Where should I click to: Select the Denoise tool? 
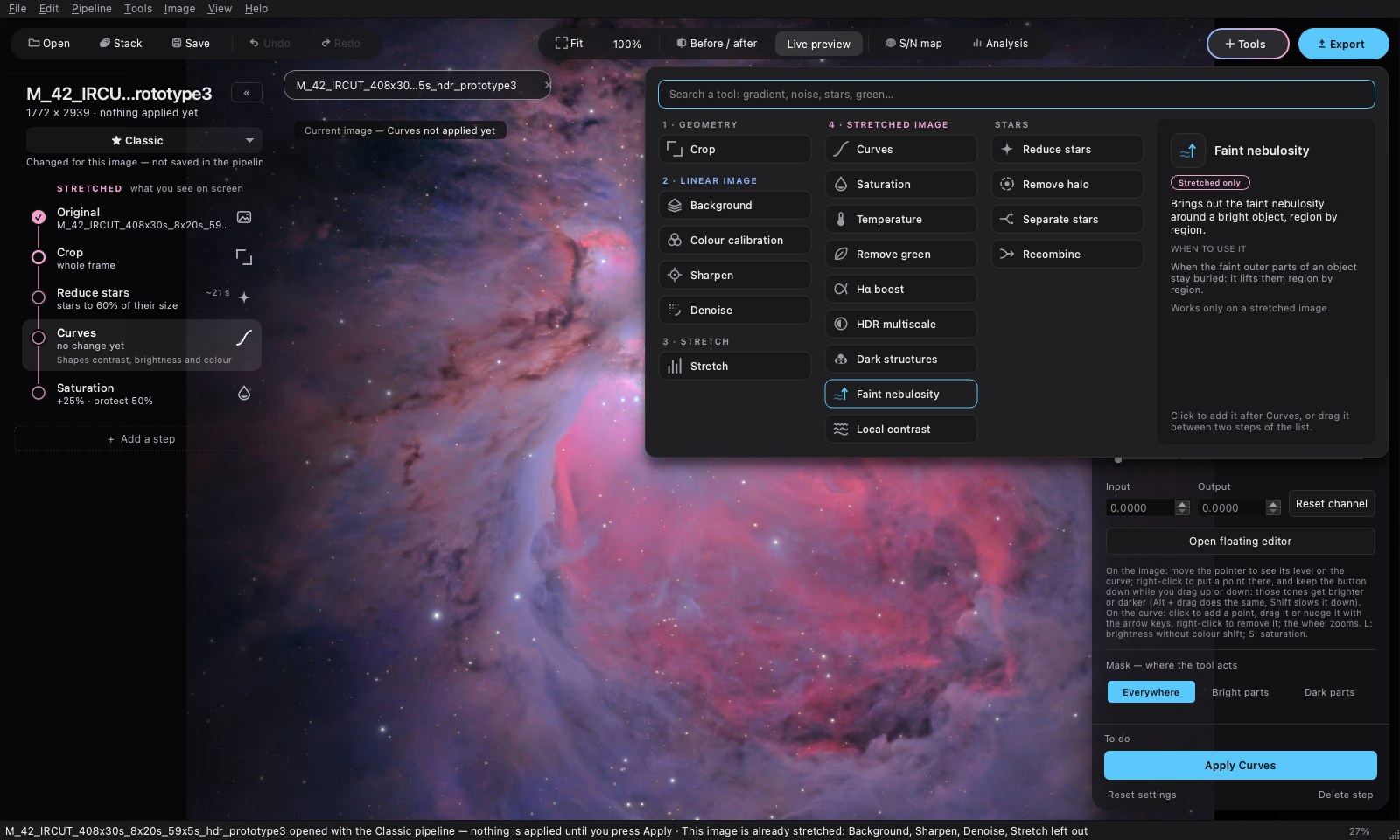(x=734, y=310)
